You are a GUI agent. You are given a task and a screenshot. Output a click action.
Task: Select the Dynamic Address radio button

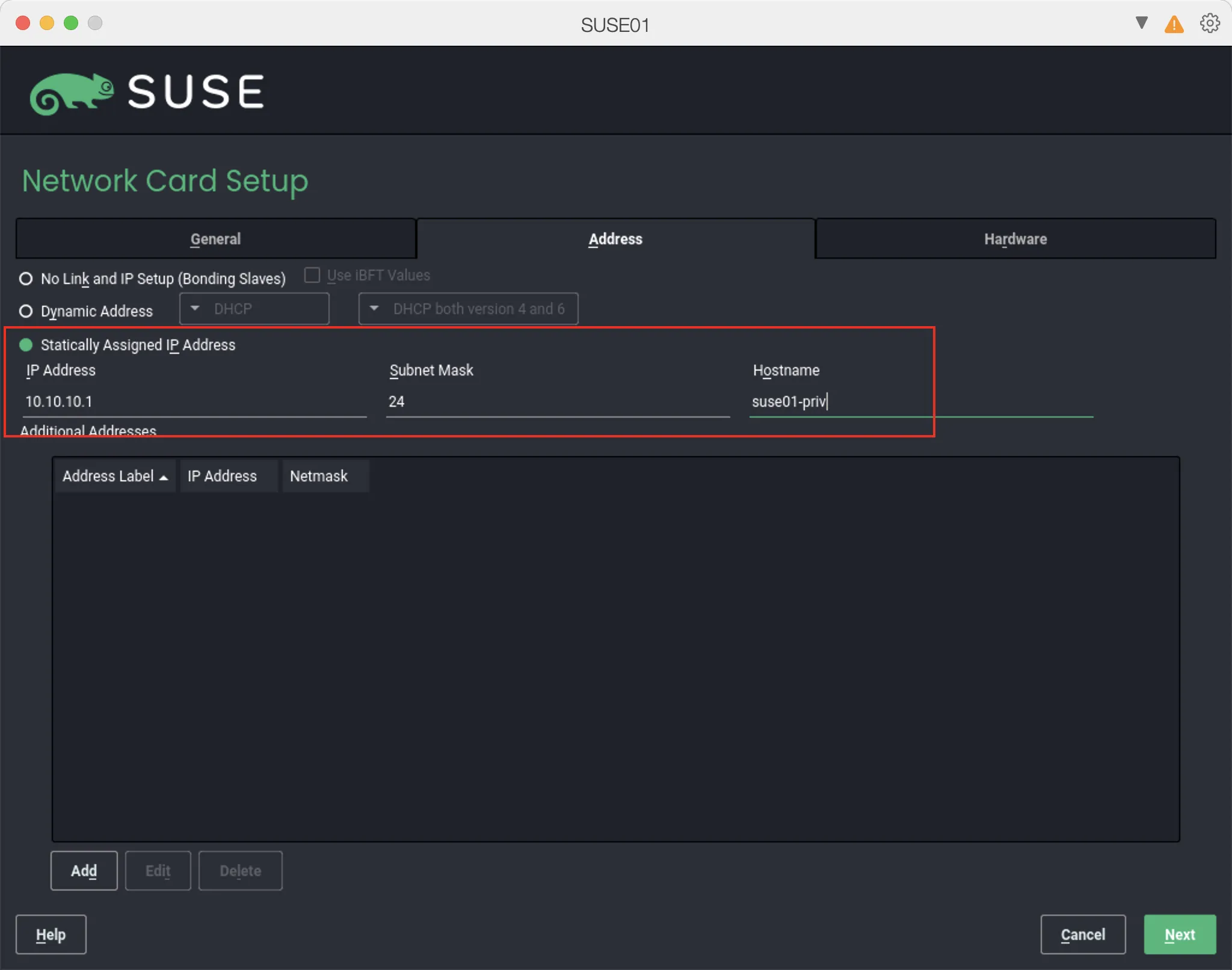click(26, 311)
